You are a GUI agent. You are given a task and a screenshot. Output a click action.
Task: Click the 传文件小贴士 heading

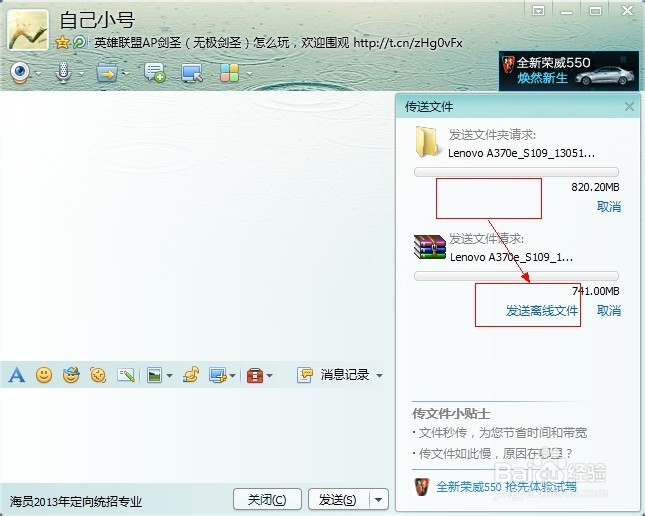point(451,414)
